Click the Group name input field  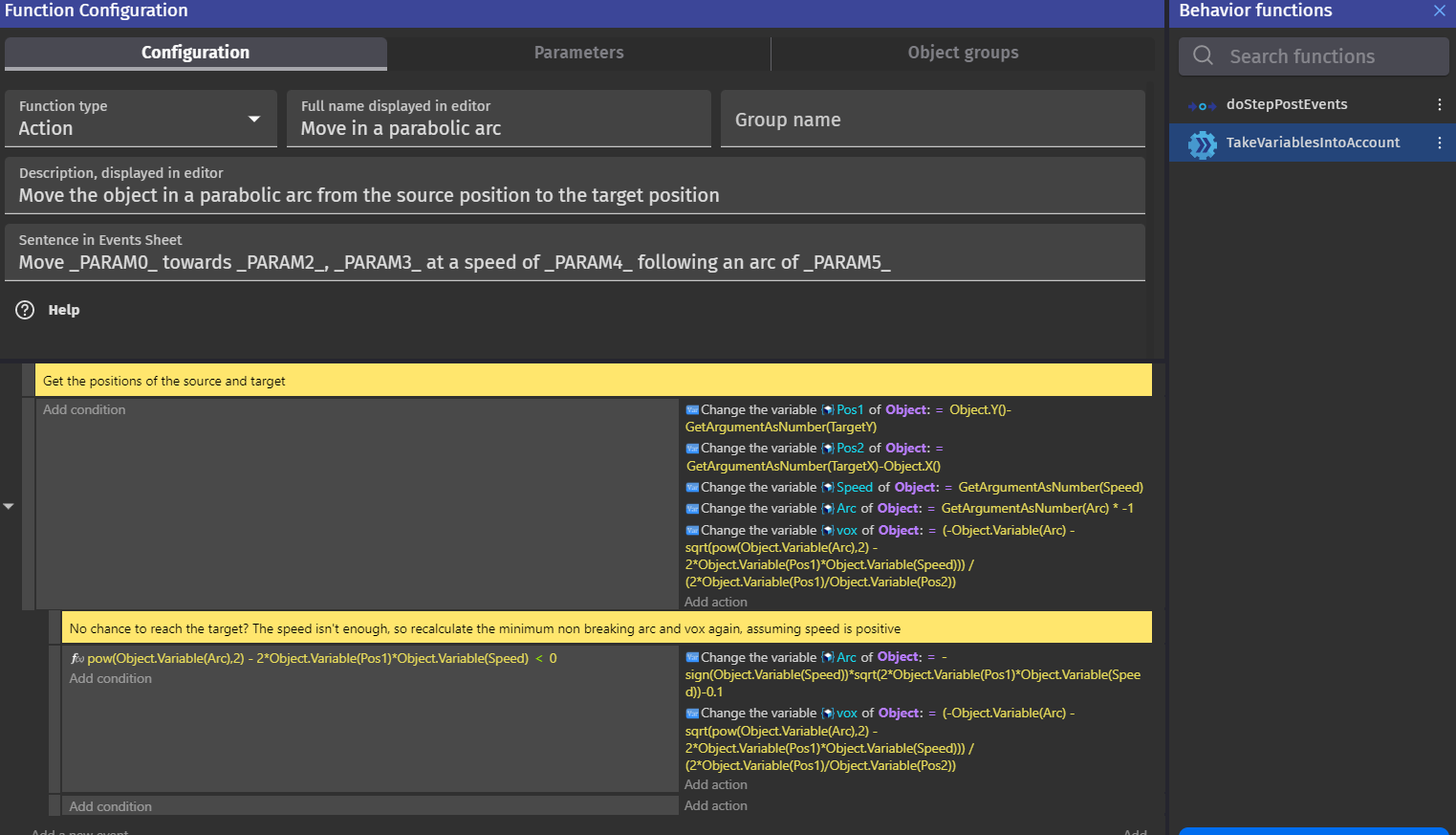coord(932,119)
